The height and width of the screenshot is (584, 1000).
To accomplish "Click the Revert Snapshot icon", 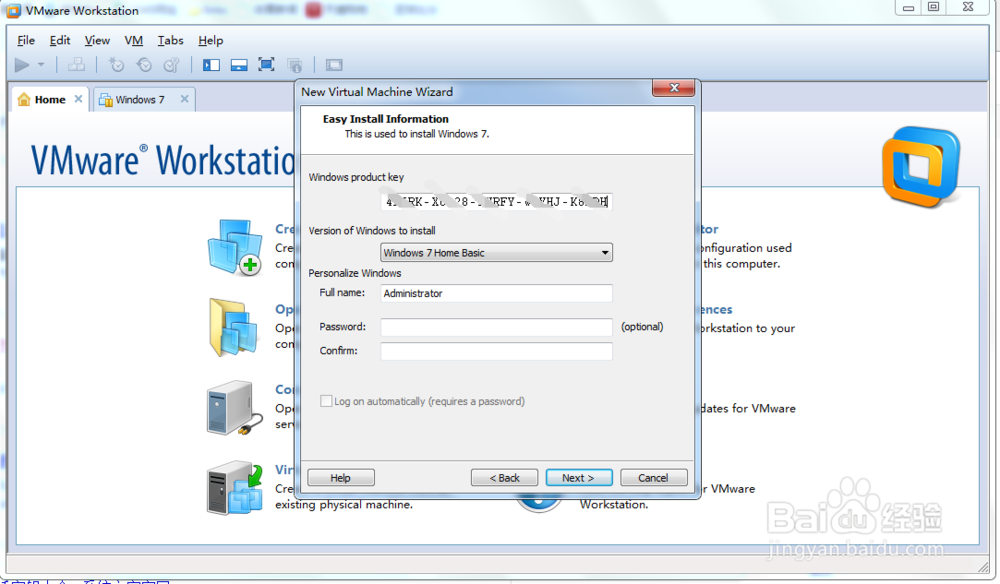I will point(145,64).
